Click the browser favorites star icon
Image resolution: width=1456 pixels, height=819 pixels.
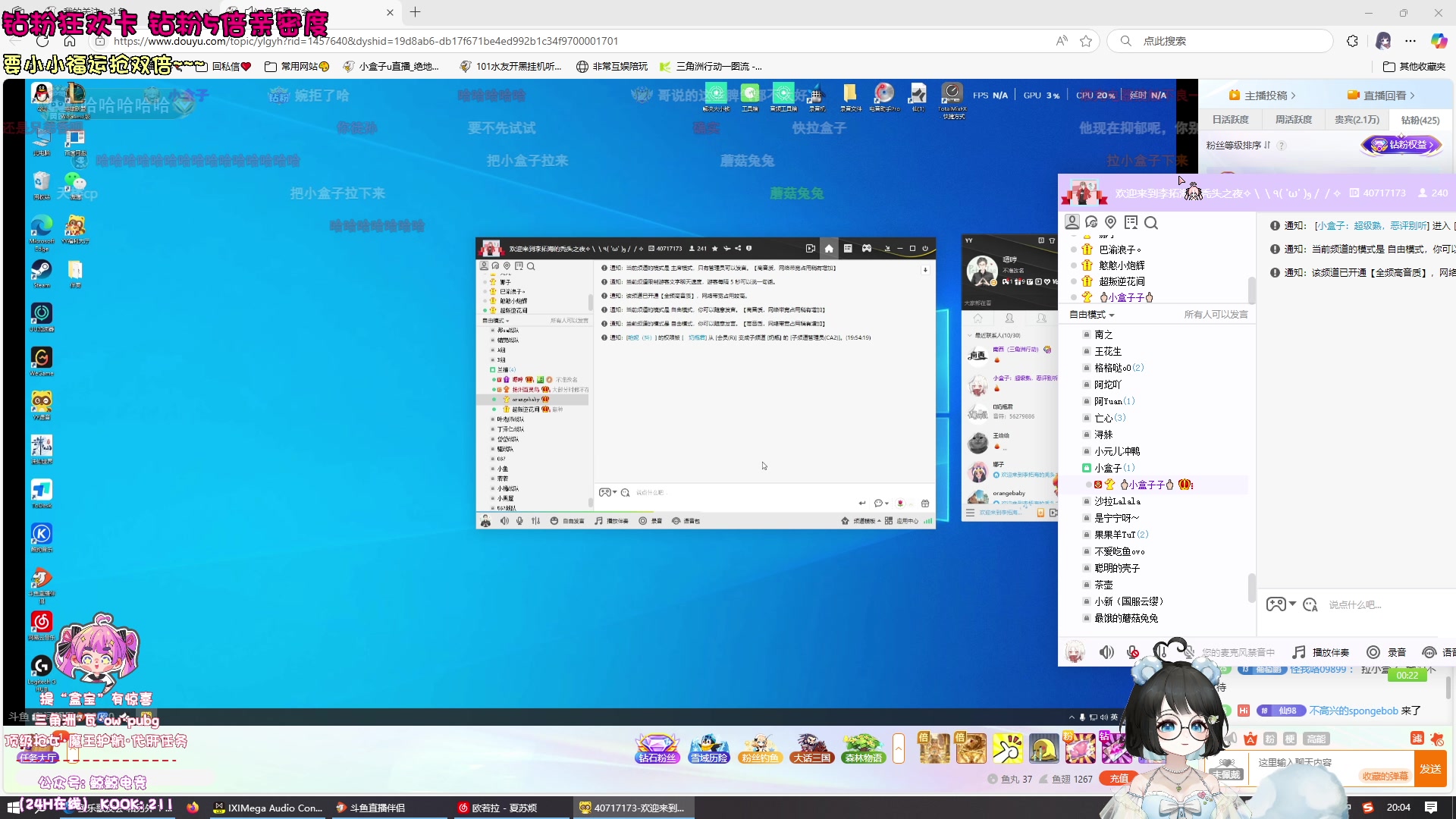point(1086,41)
